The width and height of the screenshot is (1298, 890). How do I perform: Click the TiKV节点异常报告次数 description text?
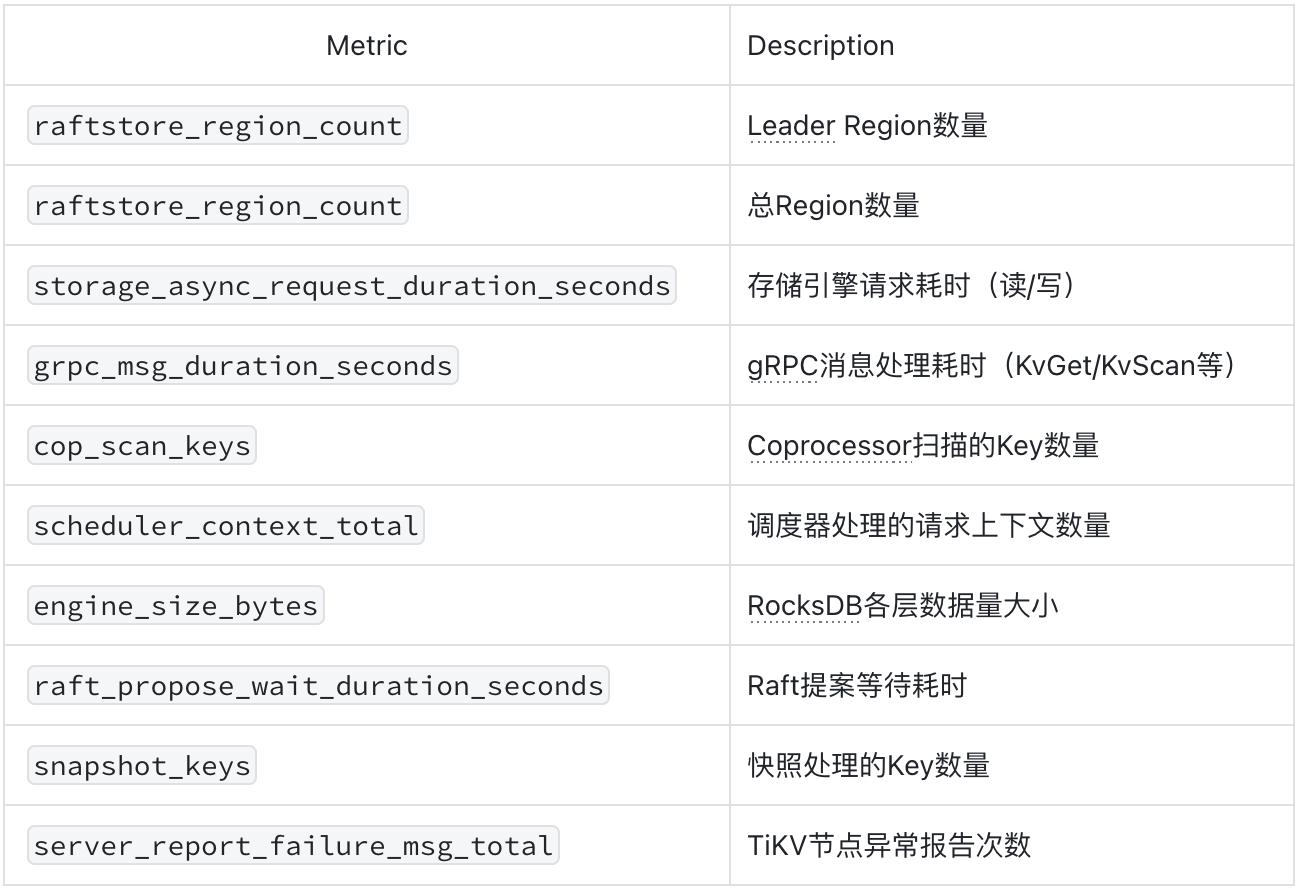click(889, 846)
